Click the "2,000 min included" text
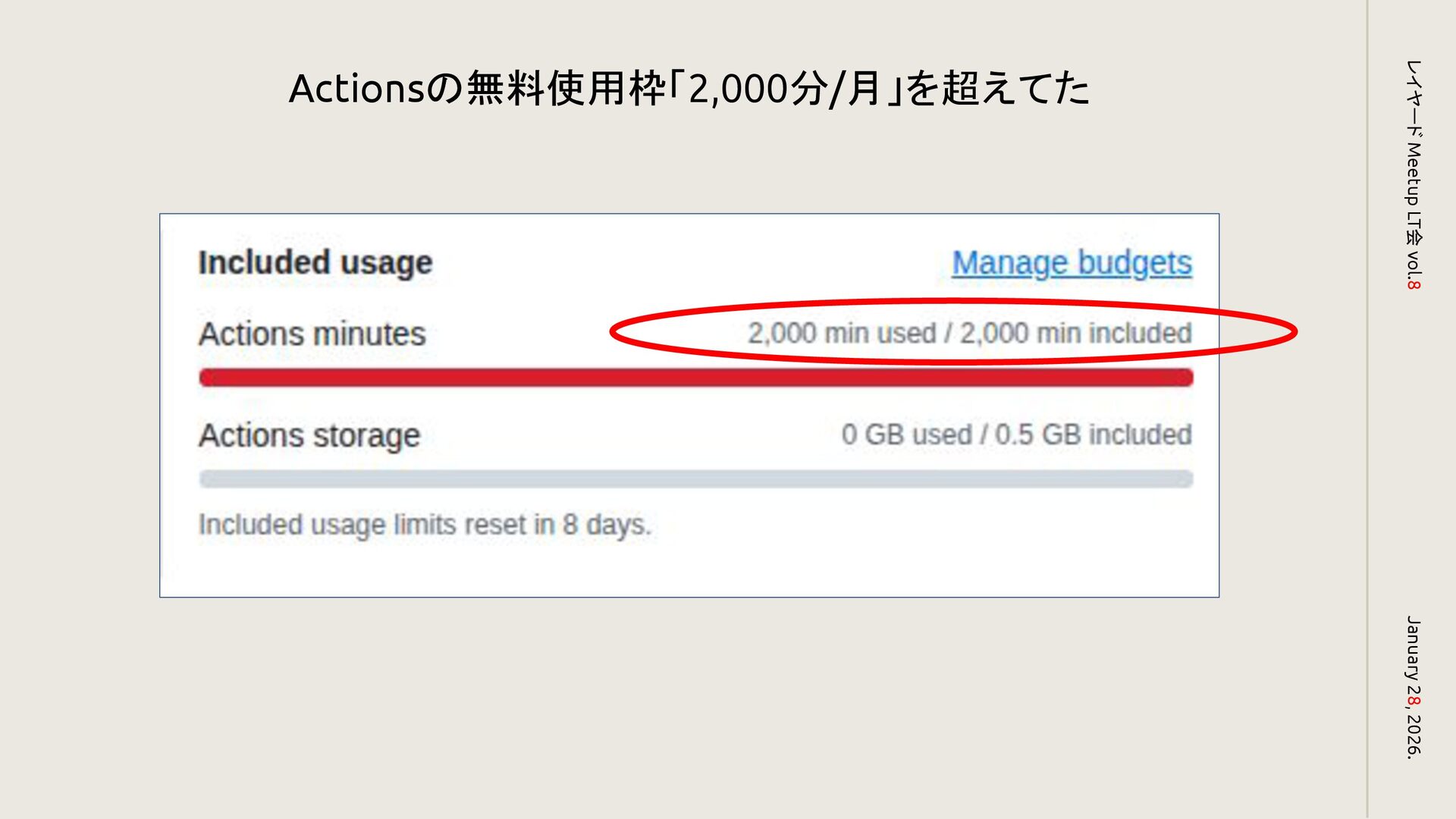Screen dimensions: 1456x819 click(1076, 334)
